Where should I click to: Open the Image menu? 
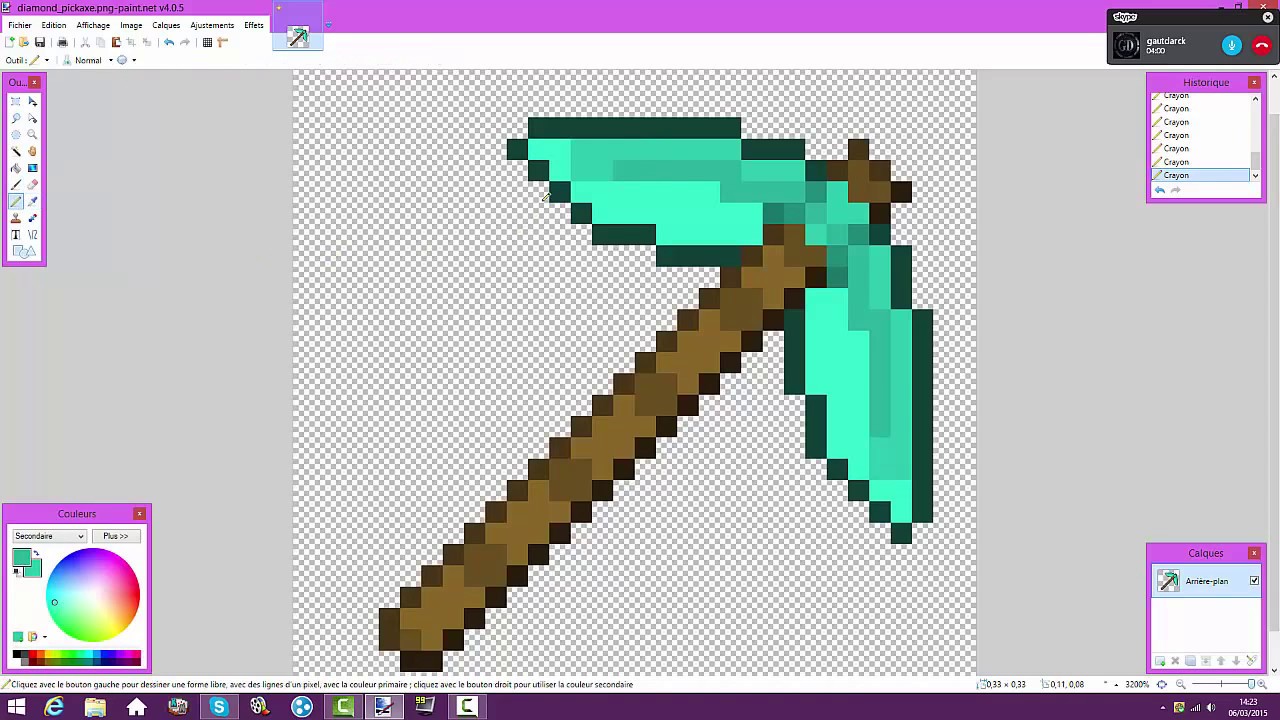pyautogui.click(x=131, y=25)
